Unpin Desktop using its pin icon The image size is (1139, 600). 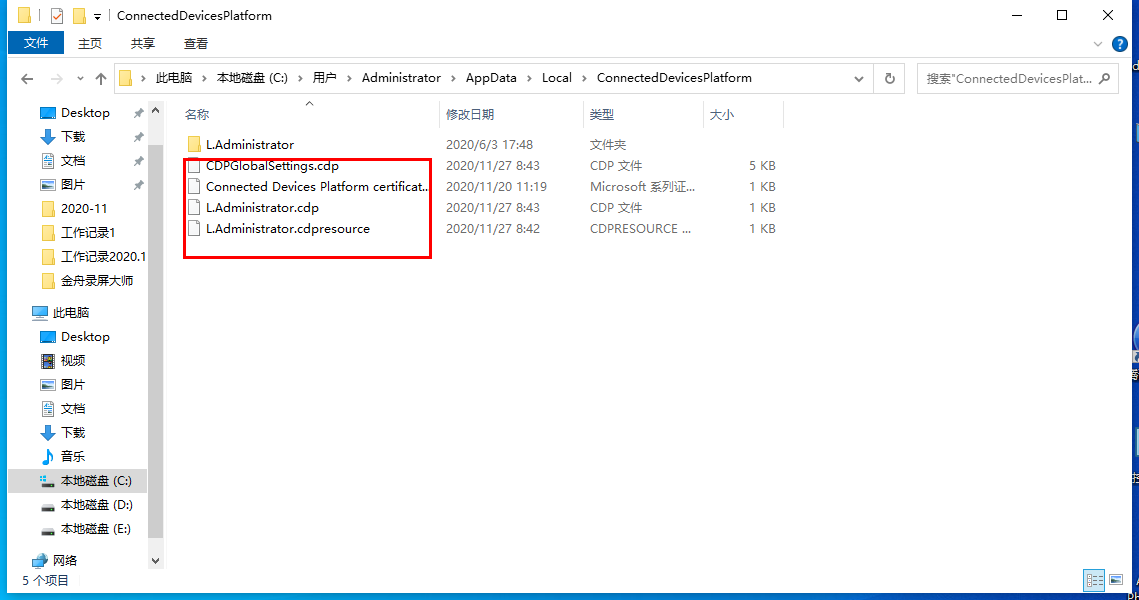[138, 113]
